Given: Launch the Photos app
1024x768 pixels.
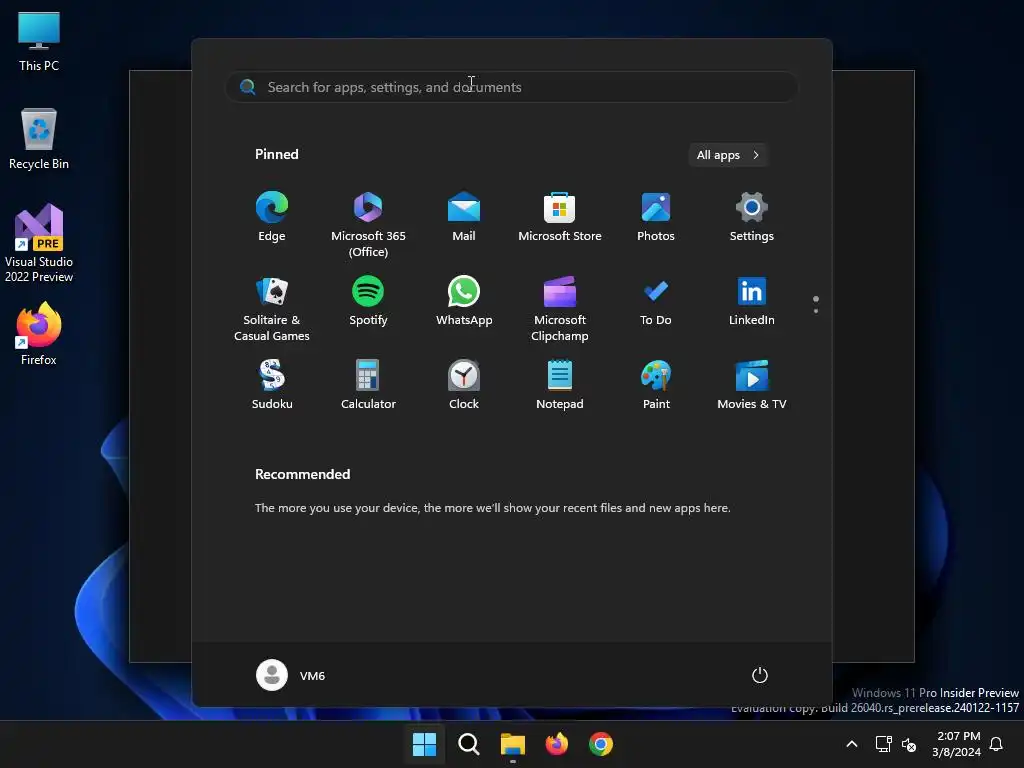Looking at the screenshot, I should [656, 217].
